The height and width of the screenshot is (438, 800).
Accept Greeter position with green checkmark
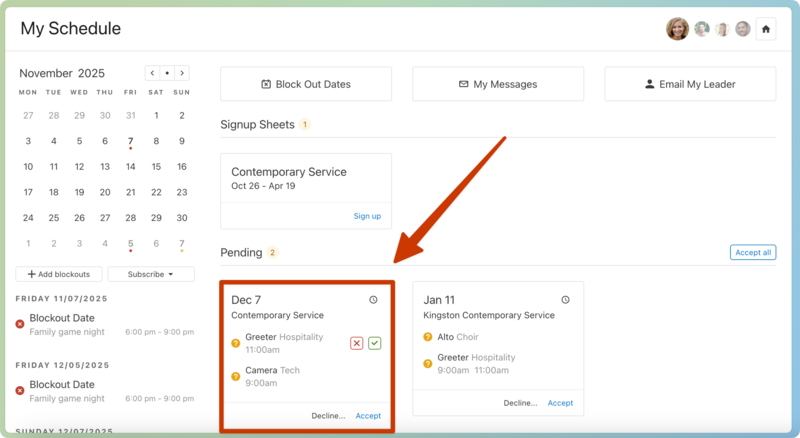pos(375,343)
